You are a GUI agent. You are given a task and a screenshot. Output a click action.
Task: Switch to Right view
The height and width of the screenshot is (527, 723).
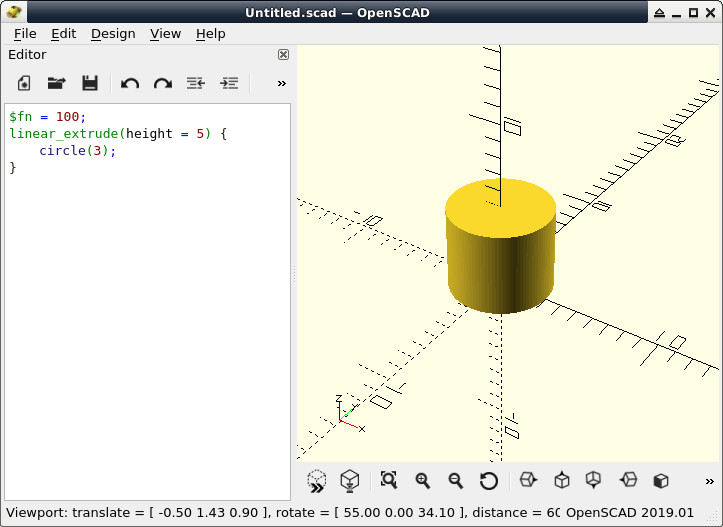pyautogui.click(x=528, y=480)
